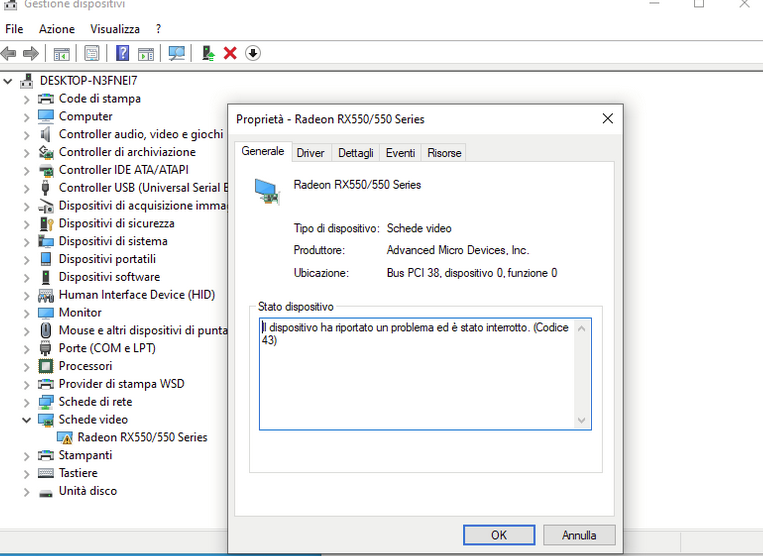Switch to the Dettagli tab

point(356,153)
